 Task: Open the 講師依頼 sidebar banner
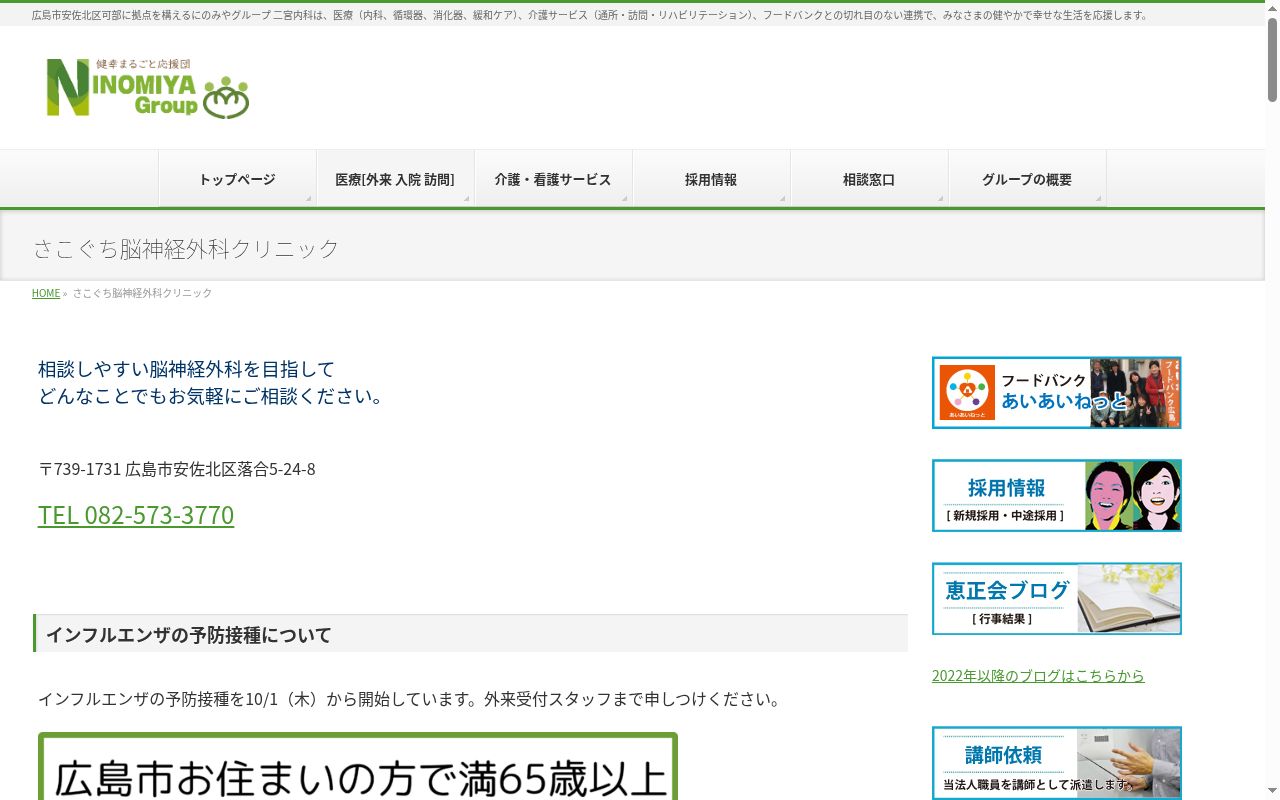(1057, 763)
